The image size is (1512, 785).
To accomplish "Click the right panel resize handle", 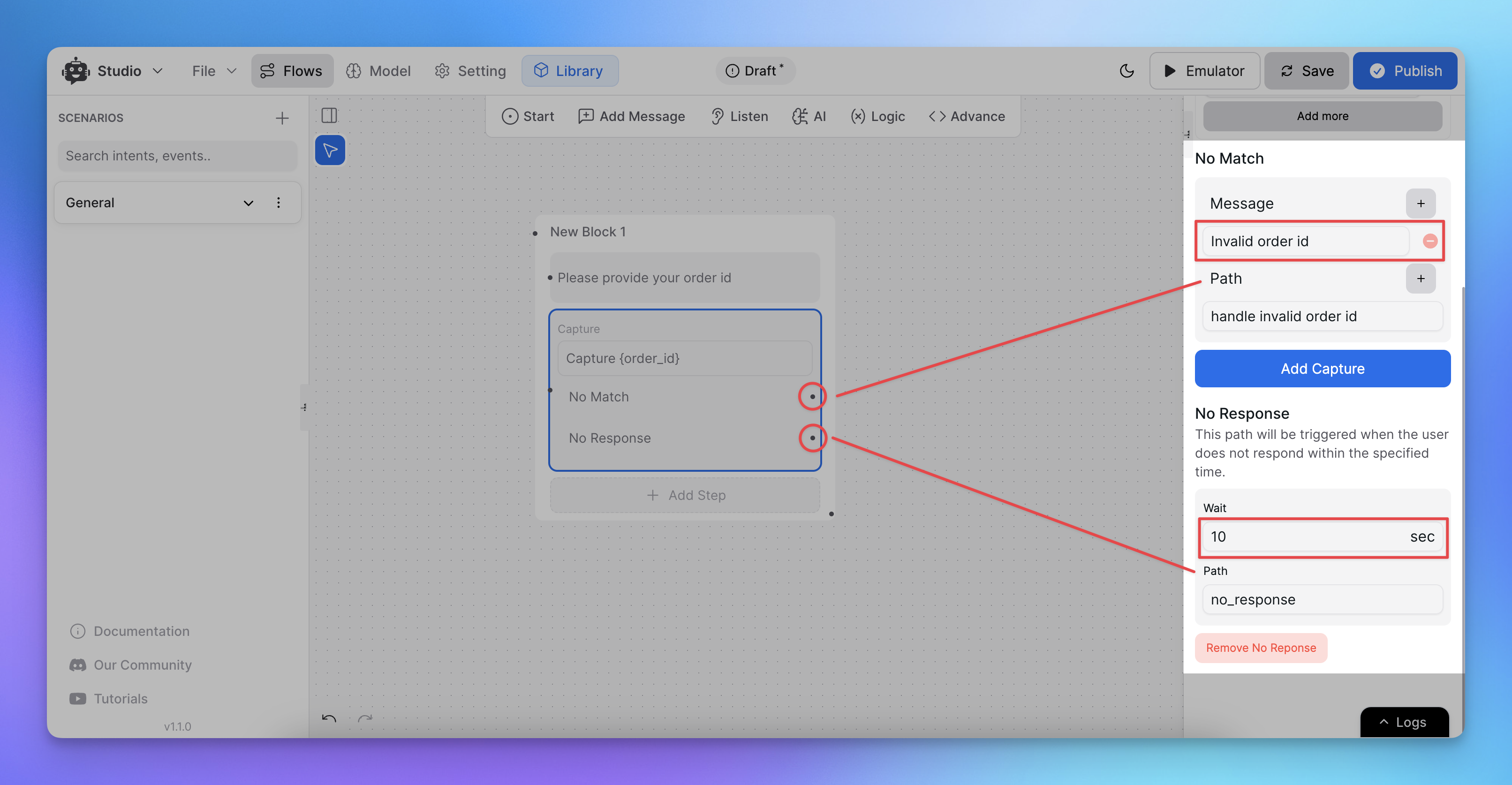I will [x=1187, y=135].
